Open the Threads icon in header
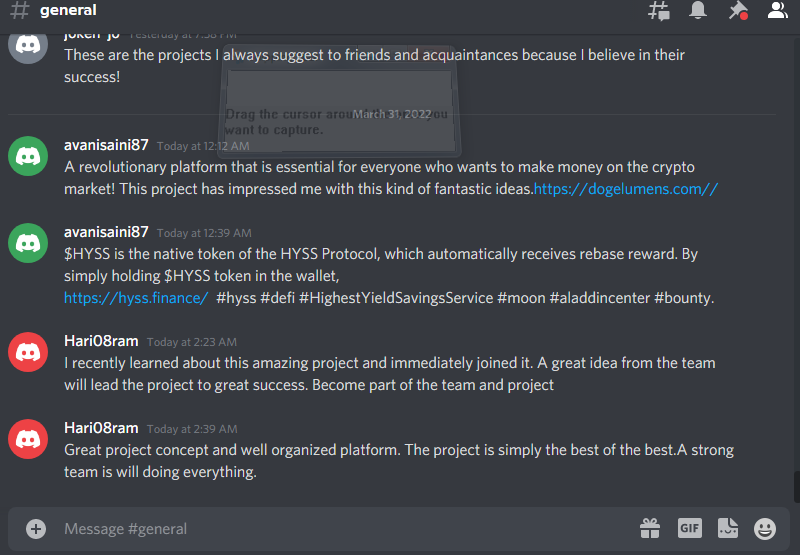This screenshot has width=800, height=555. tap(658, 11)
